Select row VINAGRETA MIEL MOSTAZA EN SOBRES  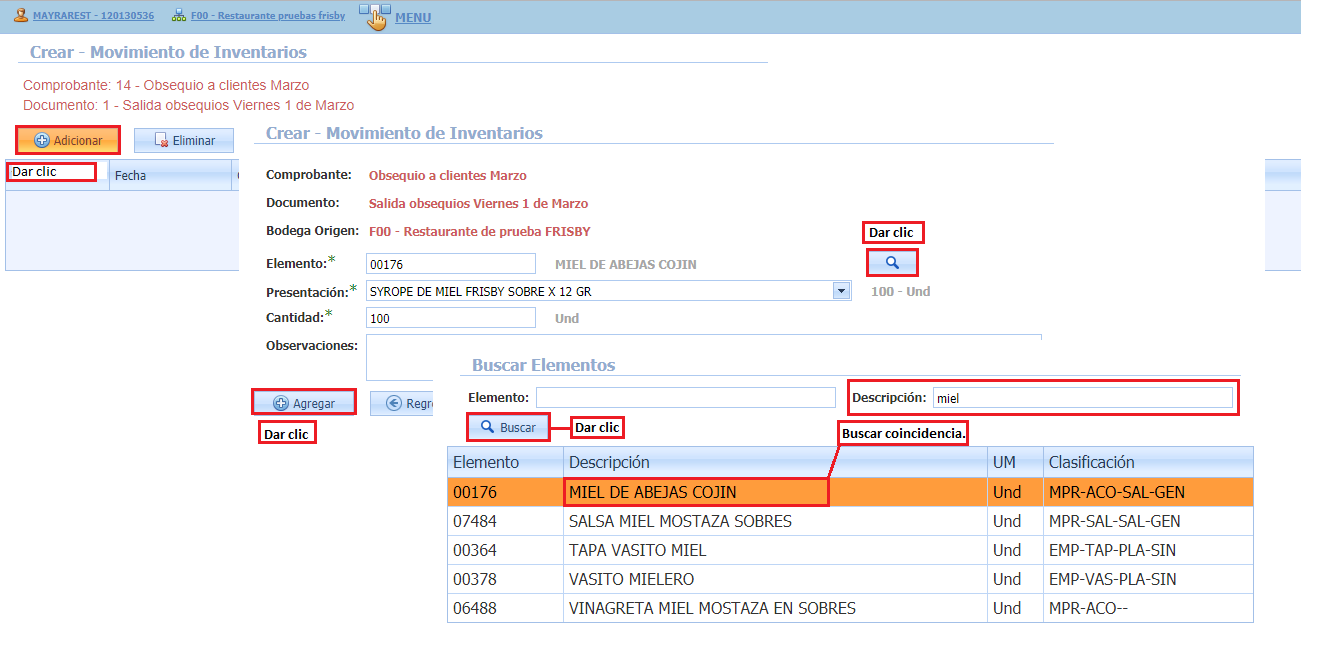point(850,608)
